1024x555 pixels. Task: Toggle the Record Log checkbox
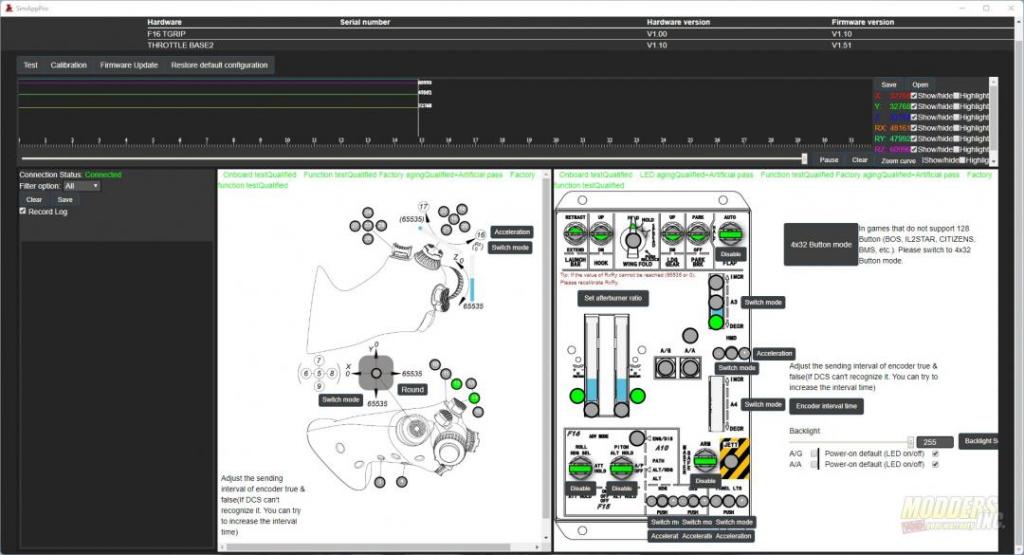pyautogui.click(x=23, y=211)
